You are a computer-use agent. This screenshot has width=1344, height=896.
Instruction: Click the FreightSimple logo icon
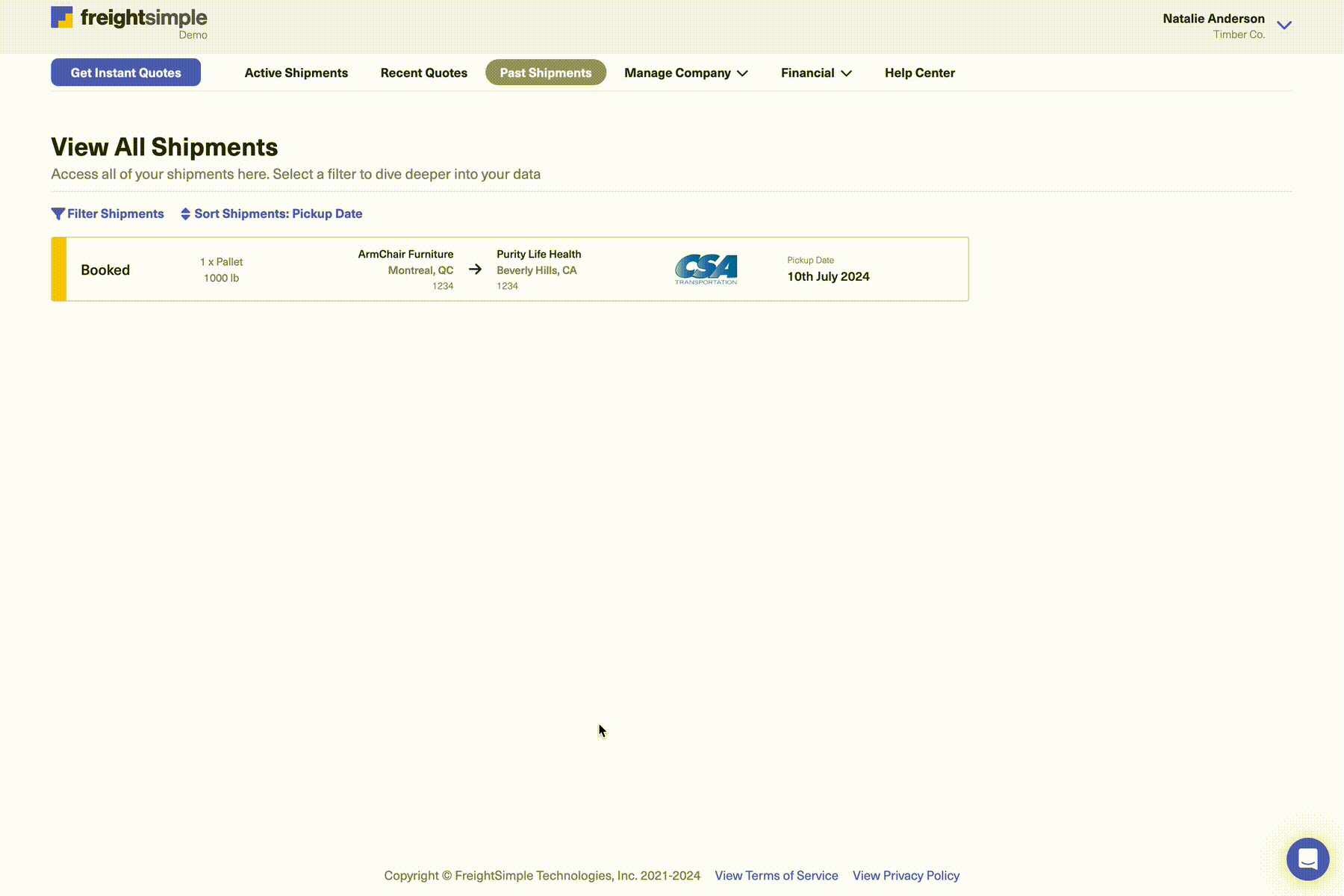pos(62,17)
